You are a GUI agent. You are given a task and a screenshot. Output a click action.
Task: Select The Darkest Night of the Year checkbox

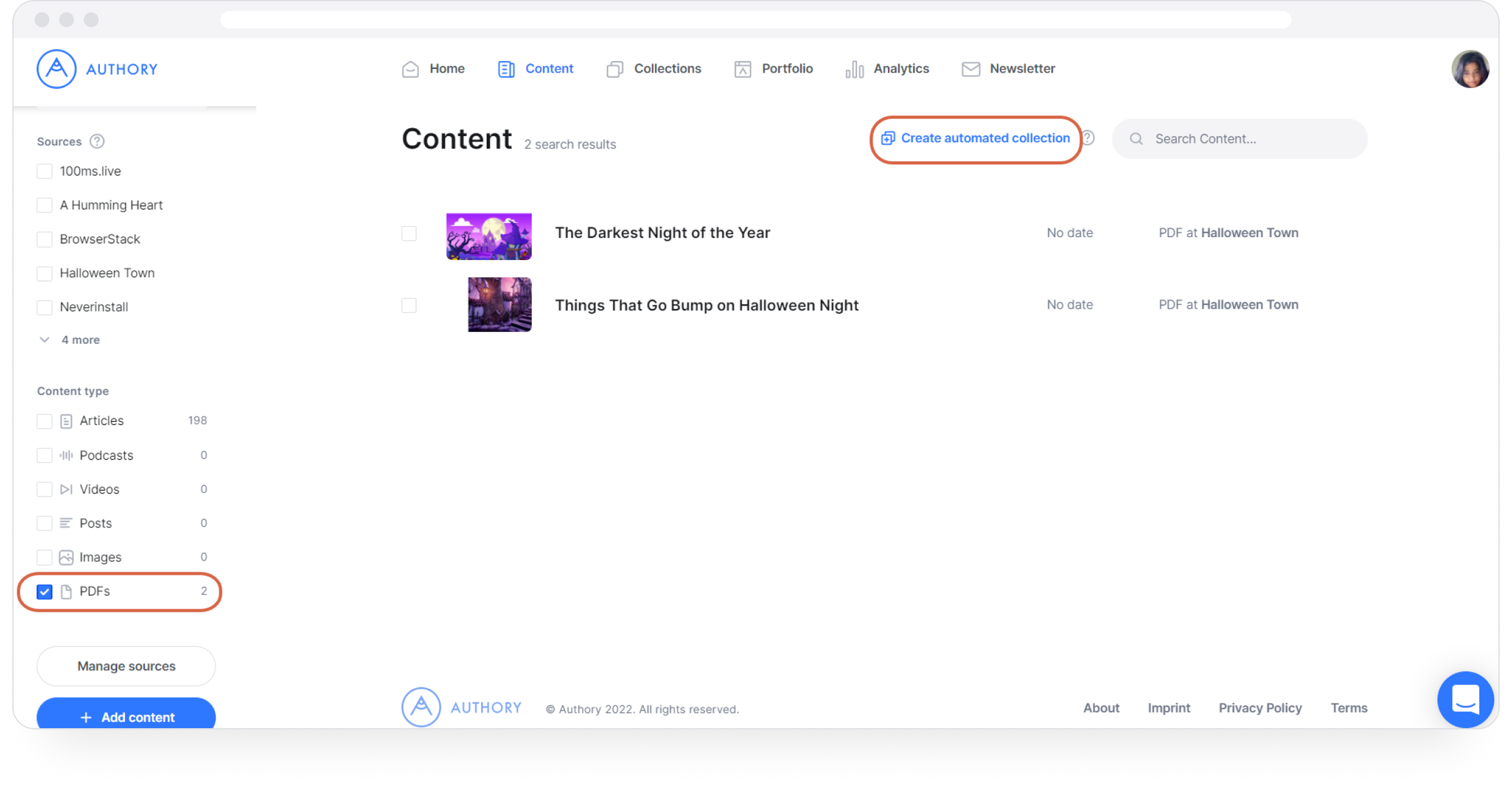click(409, 233)
